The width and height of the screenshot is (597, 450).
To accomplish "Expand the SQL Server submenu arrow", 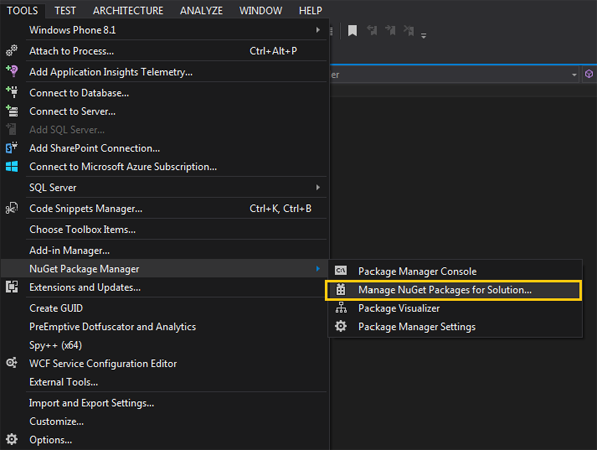I will pos(318,187).
